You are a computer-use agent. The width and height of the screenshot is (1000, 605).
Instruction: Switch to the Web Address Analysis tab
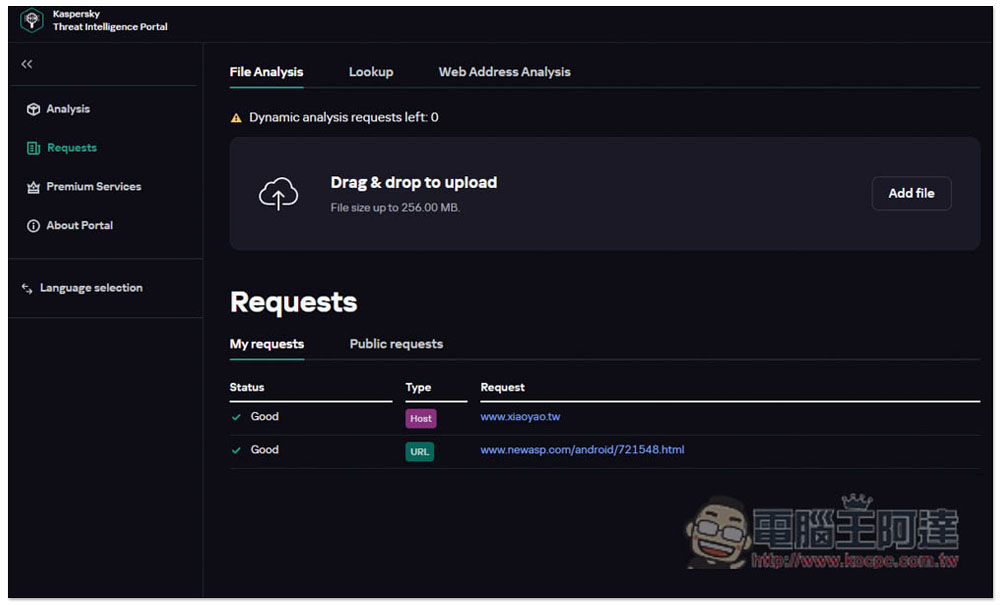pyautogui.click(x=504, y=72)
